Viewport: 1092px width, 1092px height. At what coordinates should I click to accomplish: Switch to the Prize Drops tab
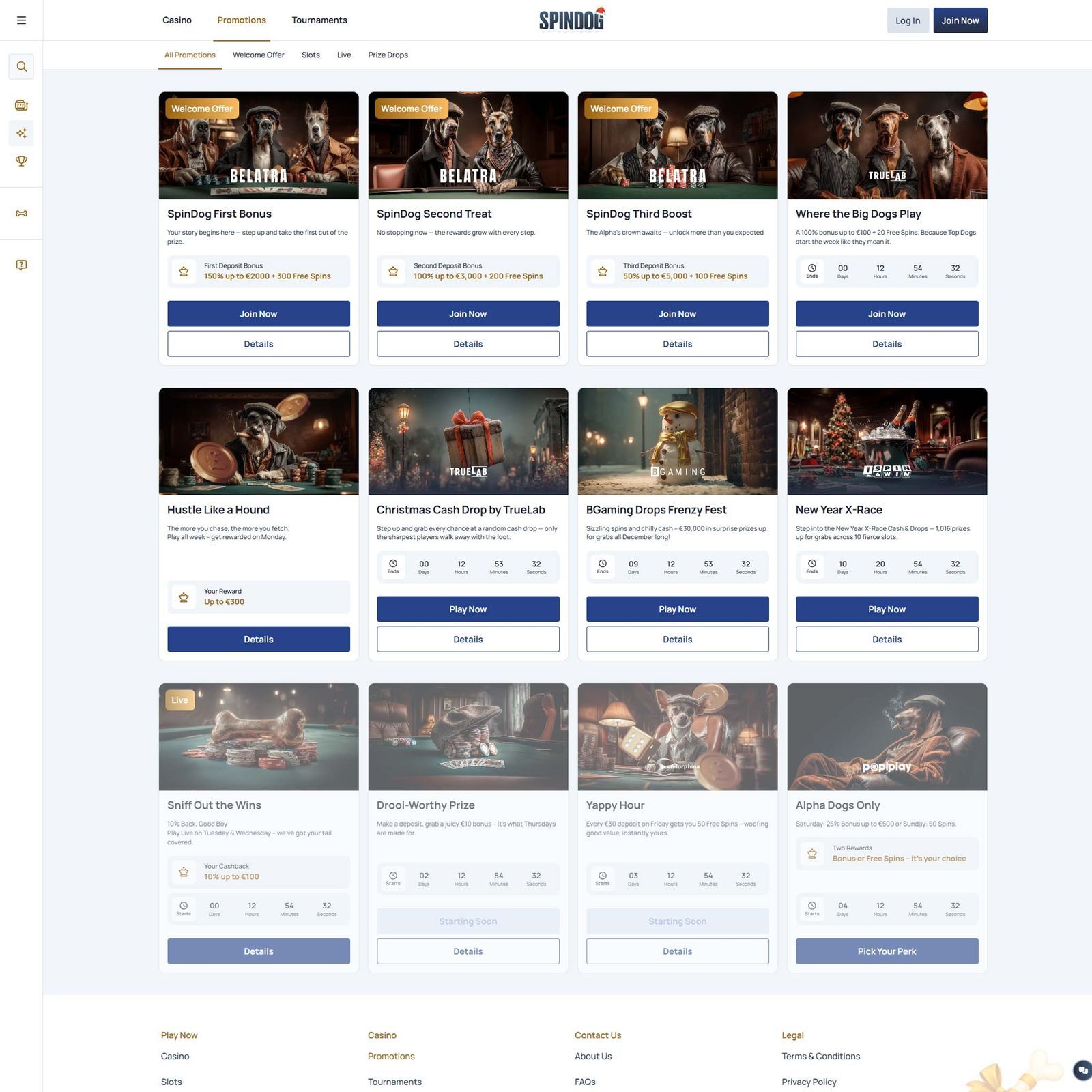[388, 55]
